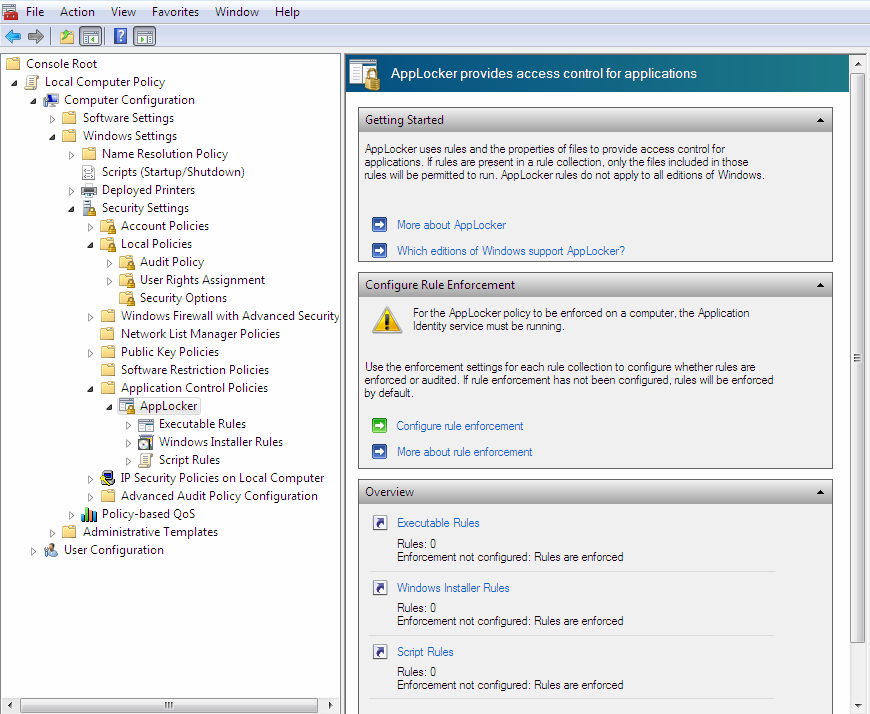The height and width of the screenshot is (714, 870).
Task: Select Scripts (Startup/Shutdown) icon
Action: click(x=89, y=172)
